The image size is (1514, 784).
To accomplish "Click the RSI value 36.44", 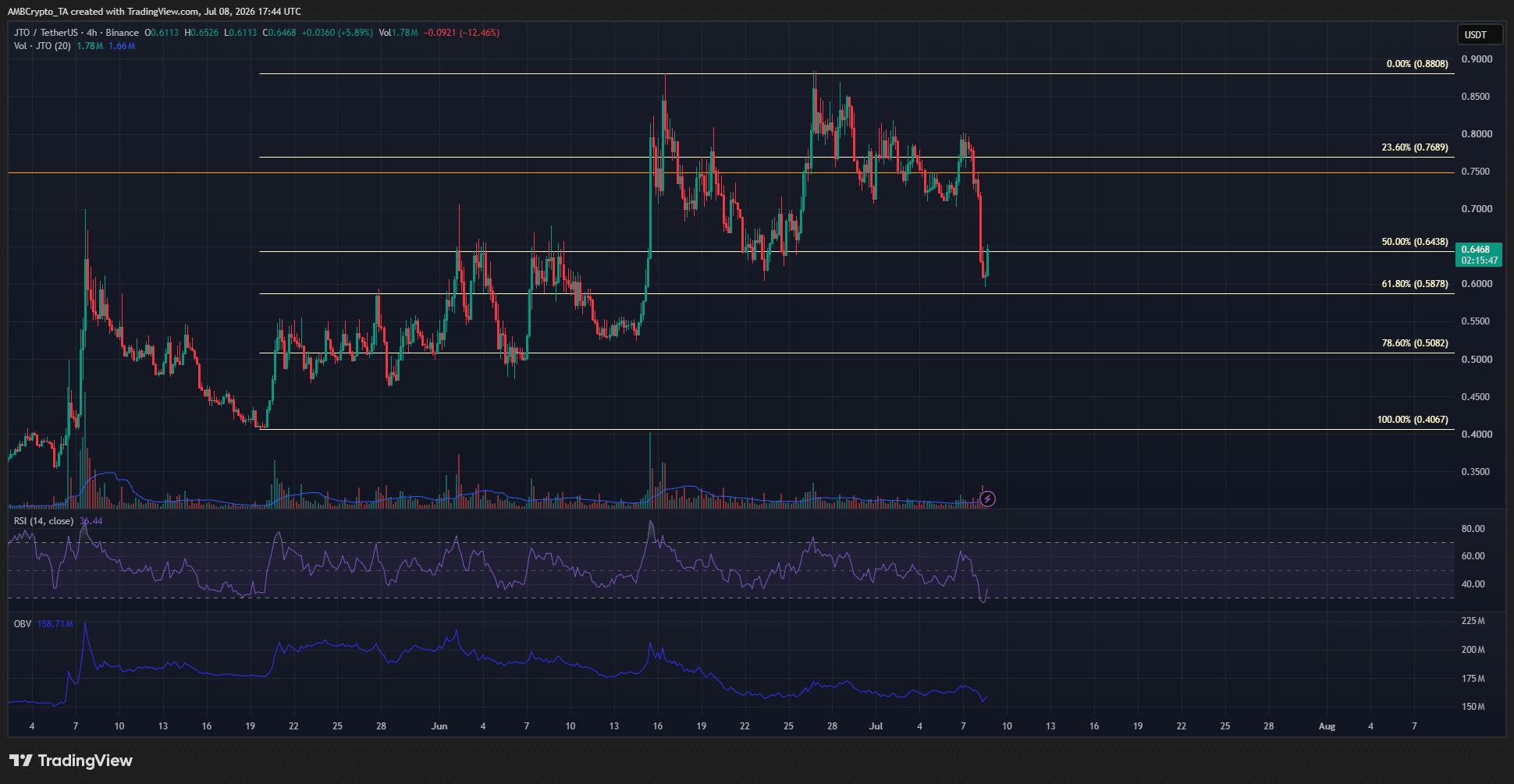I will coord(91,521).
